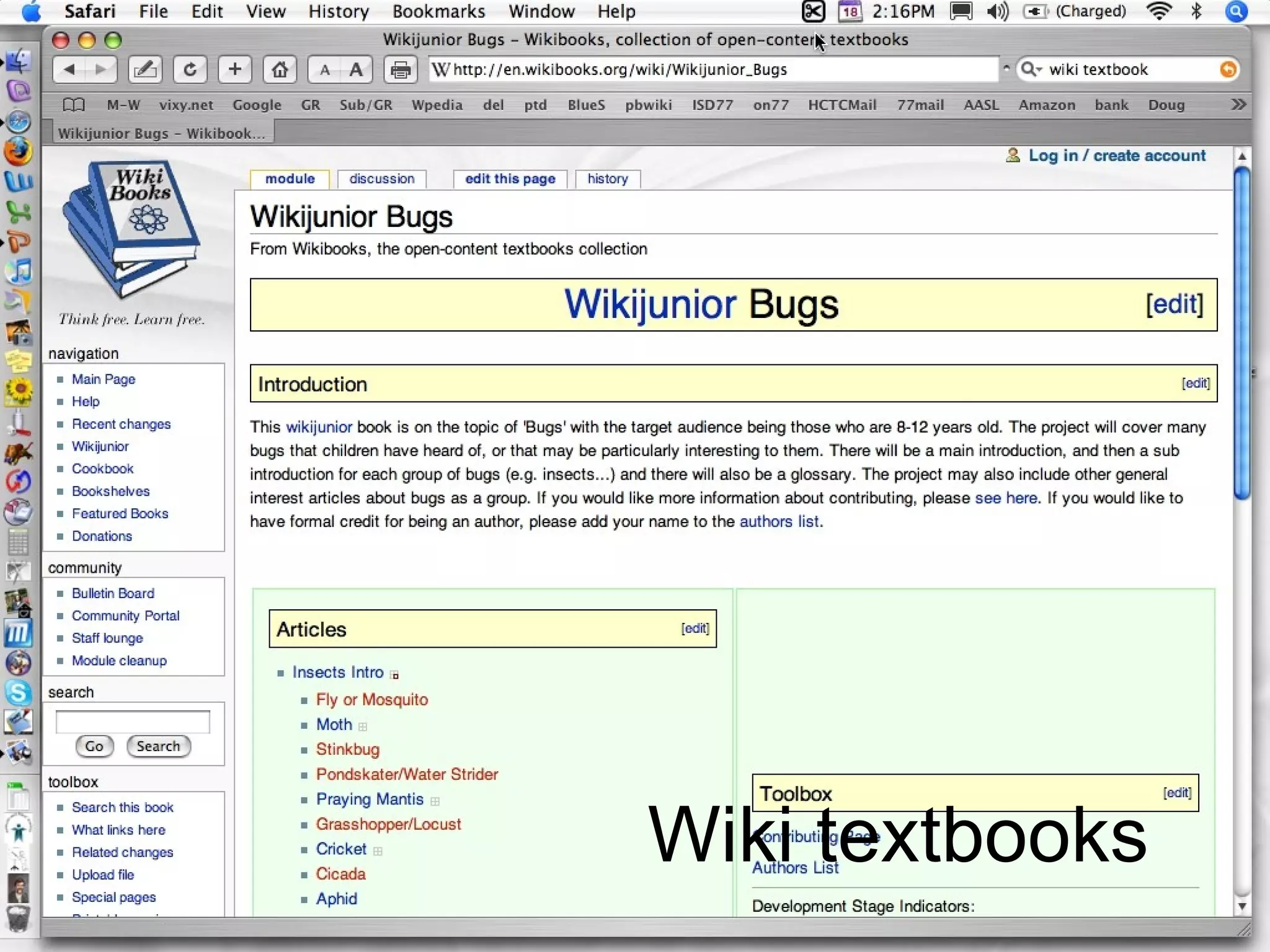The height and width of the screenshot is (952, 1270).
Task: Follow the authors list link in introduction
Action: (x=779, y=521)
